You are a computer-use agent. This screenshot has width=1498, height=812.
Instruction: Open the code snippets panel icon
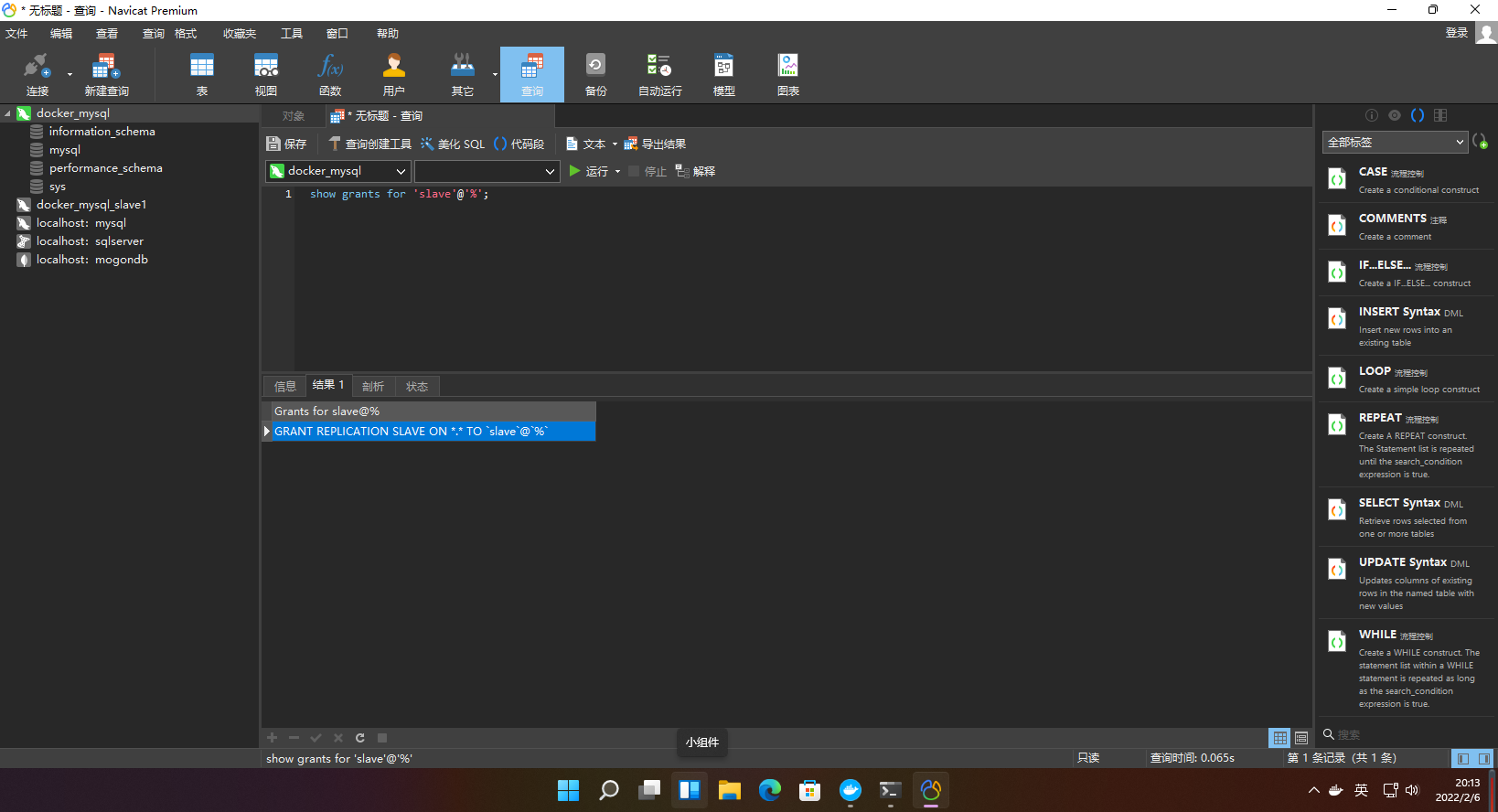click(1418, 115)
